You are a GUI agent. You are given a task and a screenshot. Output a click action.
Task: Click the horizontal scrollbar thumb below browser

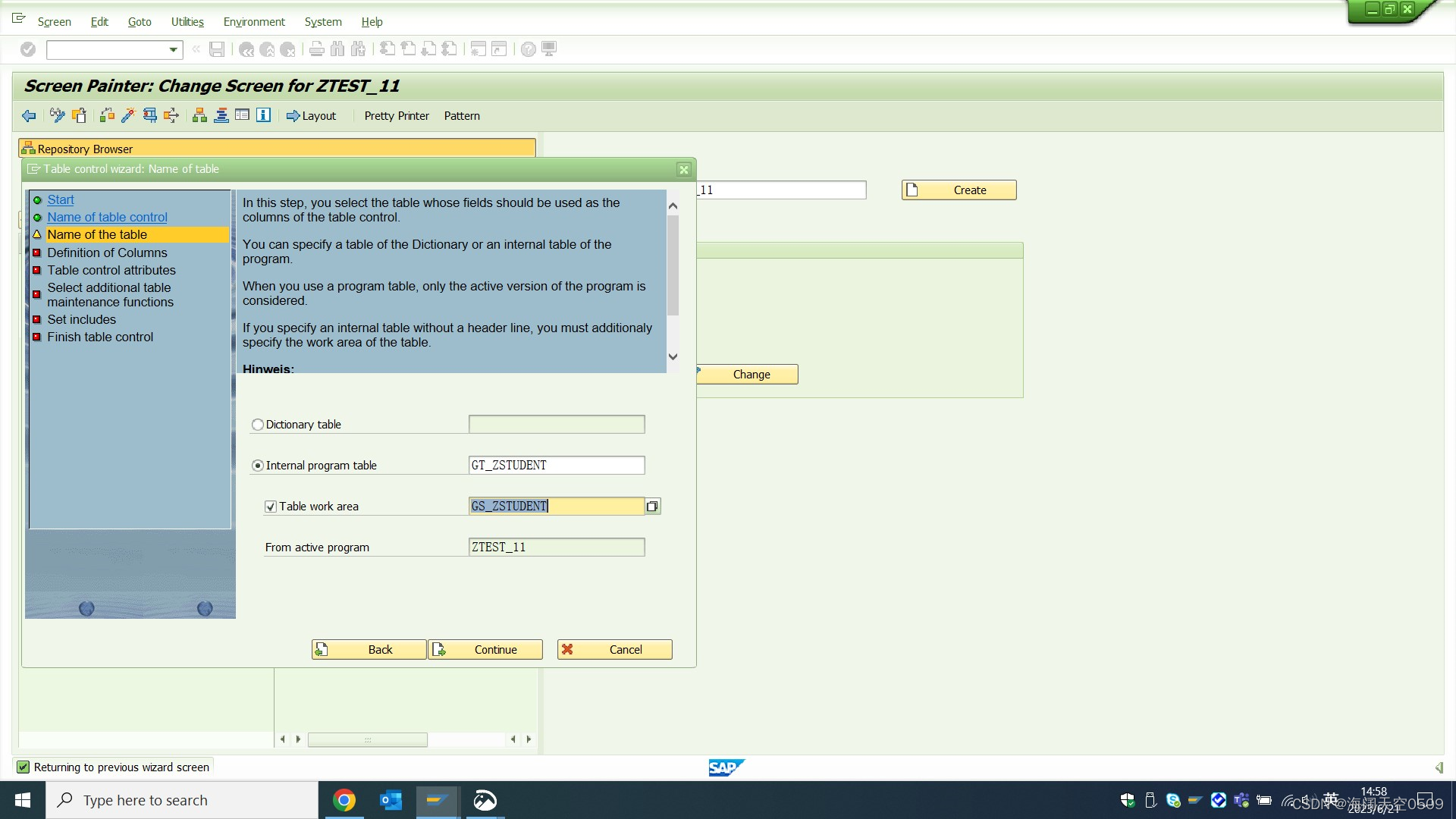[x=368, y=739]
